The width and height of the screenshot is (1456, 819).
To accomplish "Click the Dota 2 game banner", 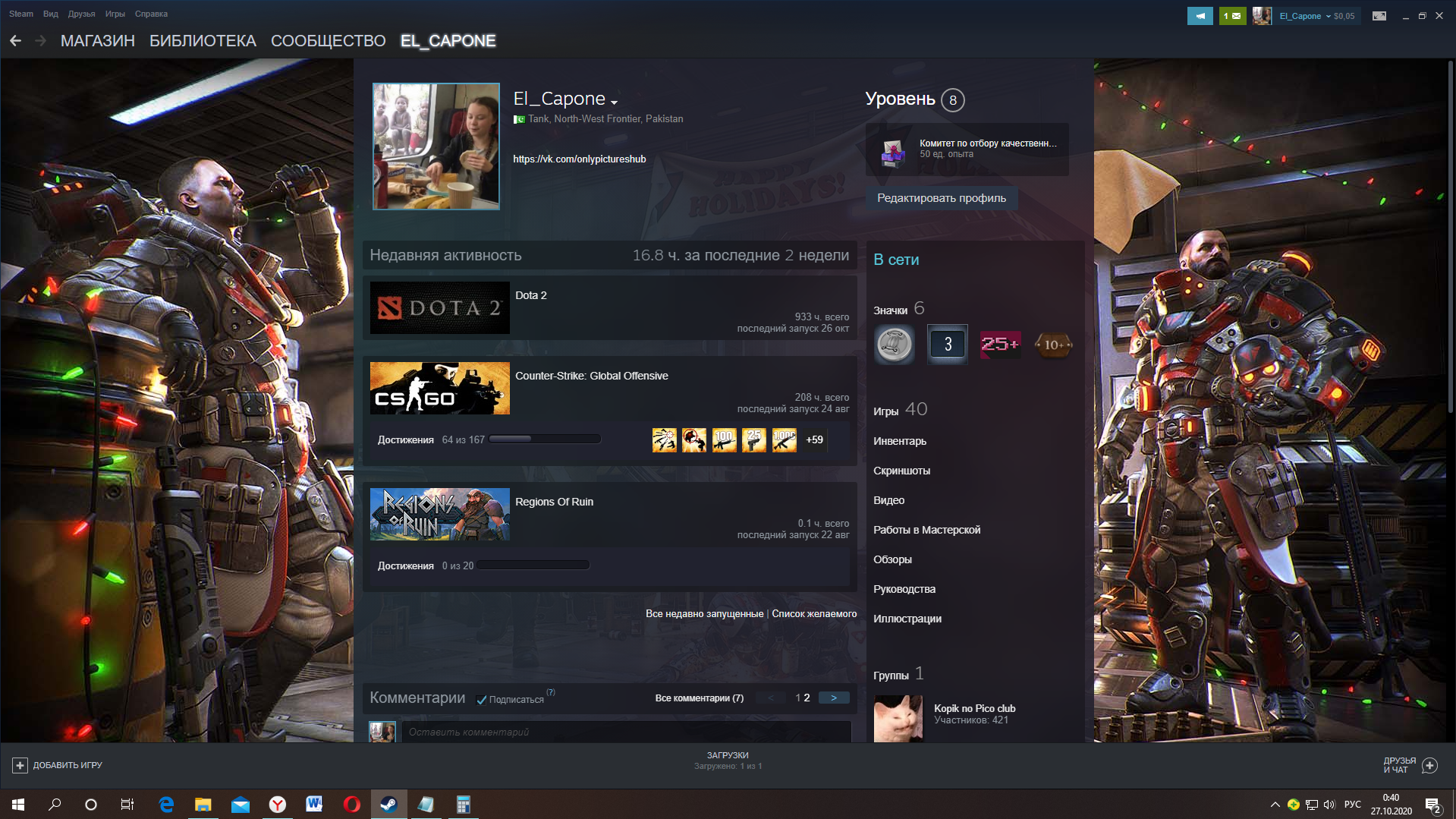I will [x=439, y=307].
